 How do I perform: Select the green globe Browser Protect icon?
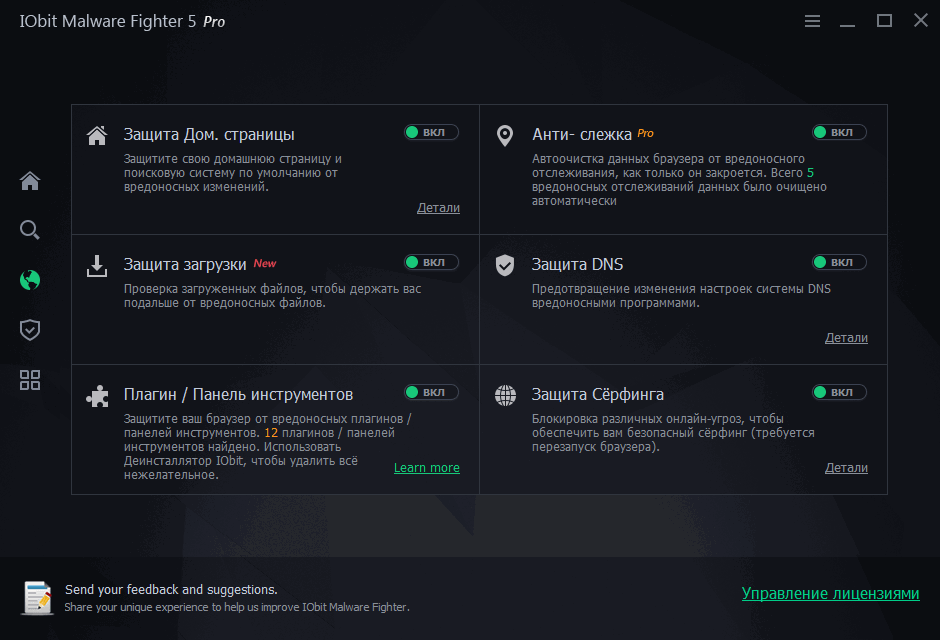[29, 280]
